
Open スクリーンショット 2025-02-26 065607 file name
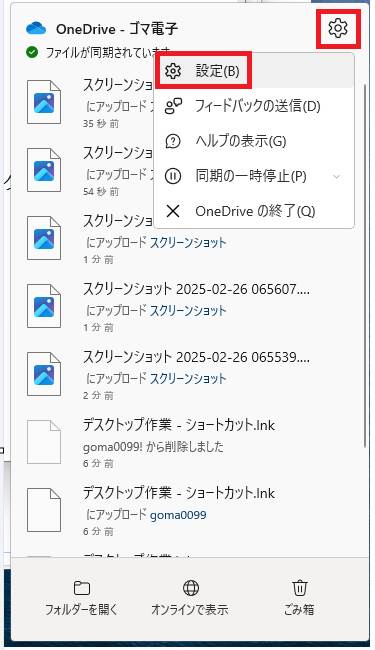(196, 289)
